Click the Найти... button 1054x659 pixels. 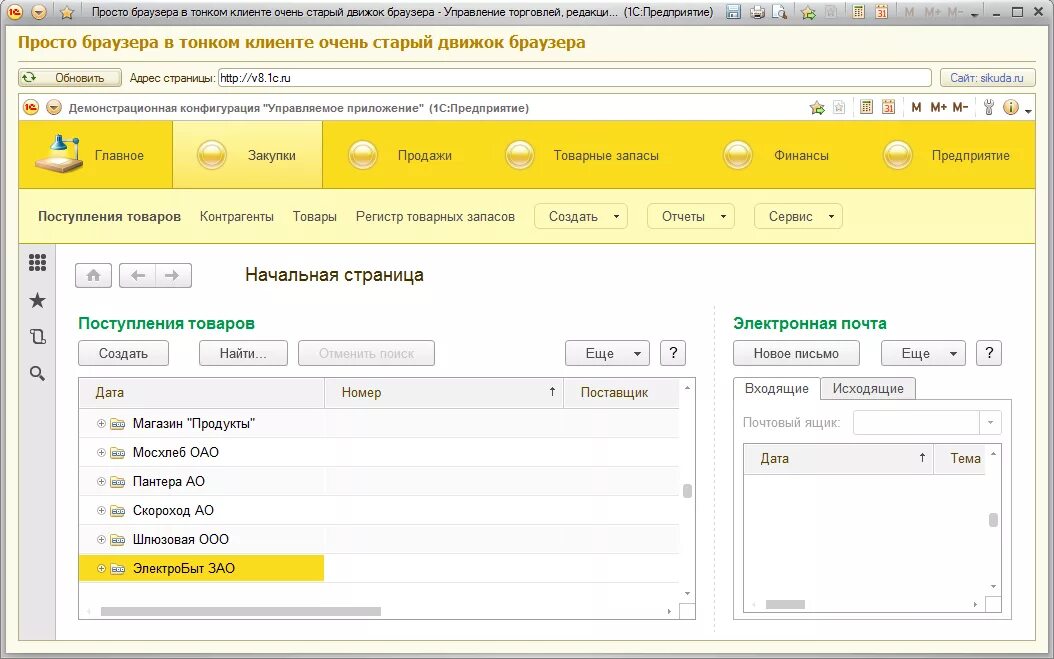[243, 353]
